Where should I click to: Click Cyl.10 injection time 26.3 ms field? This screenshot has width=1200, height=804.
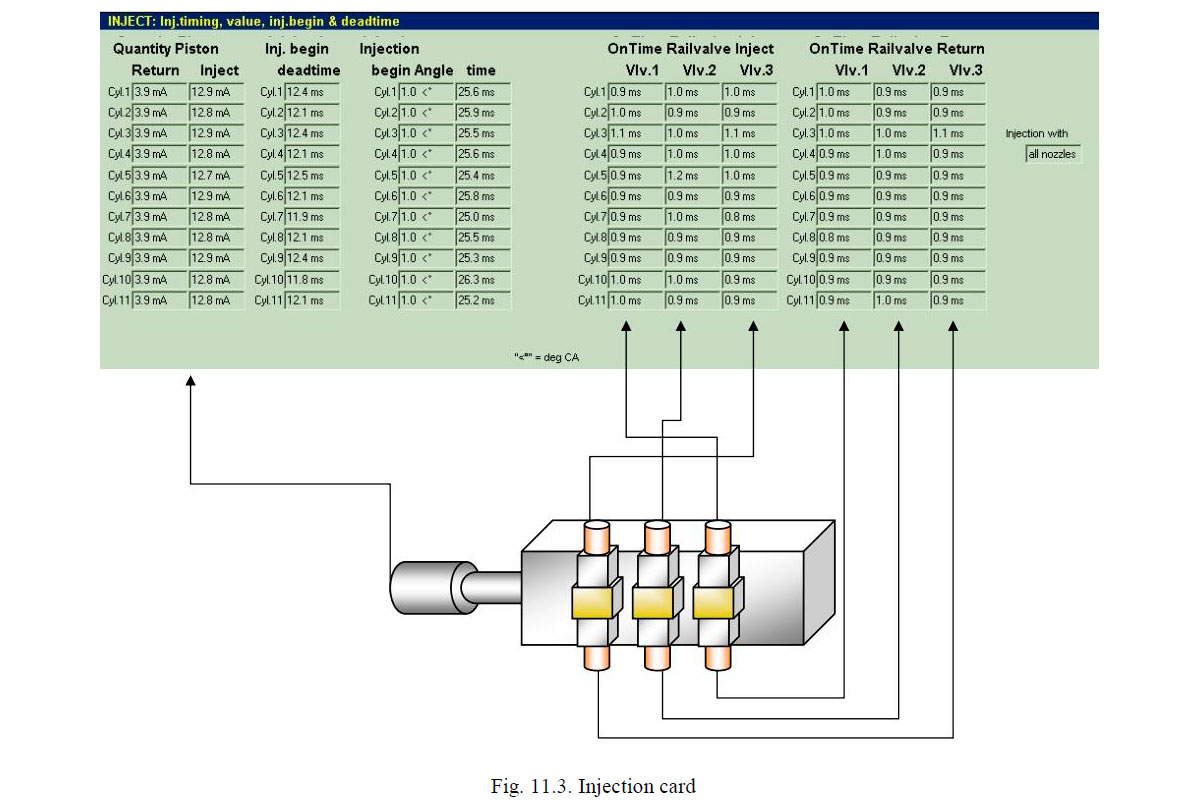pyautogui.click(x=483, y=280)
